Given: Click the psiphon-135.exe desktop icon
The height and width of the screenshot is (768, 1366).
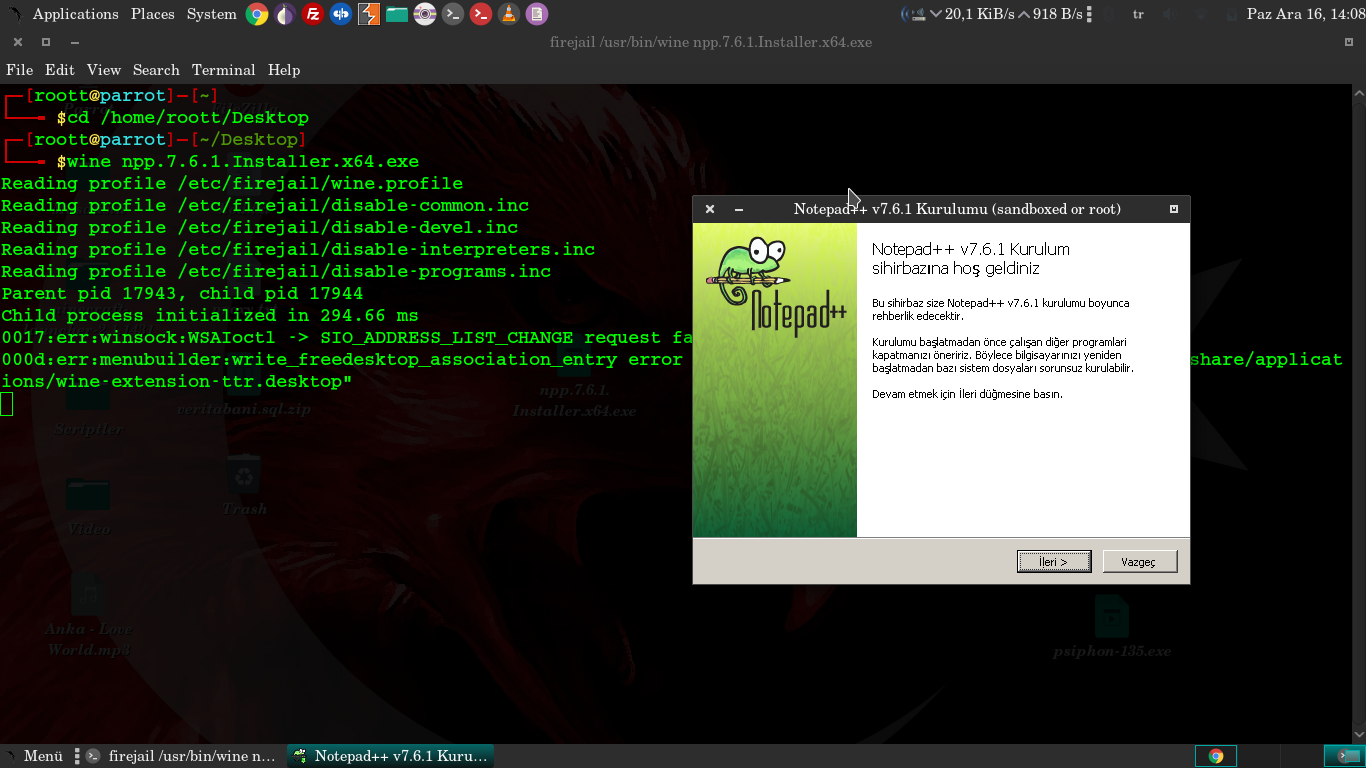Looking at the screenshot, I should (1111, 627).
